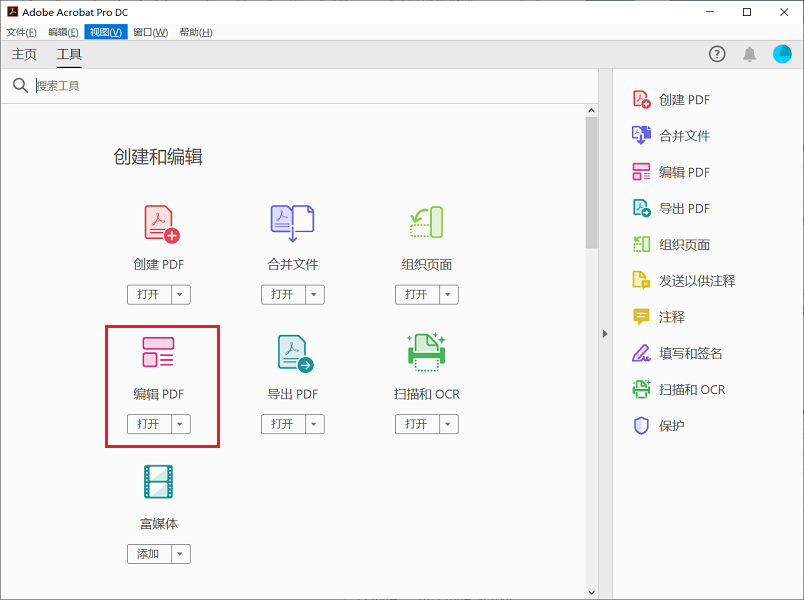
Task: Click the 发送以供注释 label in sidebar
Action: pyautogui.click(x=697, y=281)
